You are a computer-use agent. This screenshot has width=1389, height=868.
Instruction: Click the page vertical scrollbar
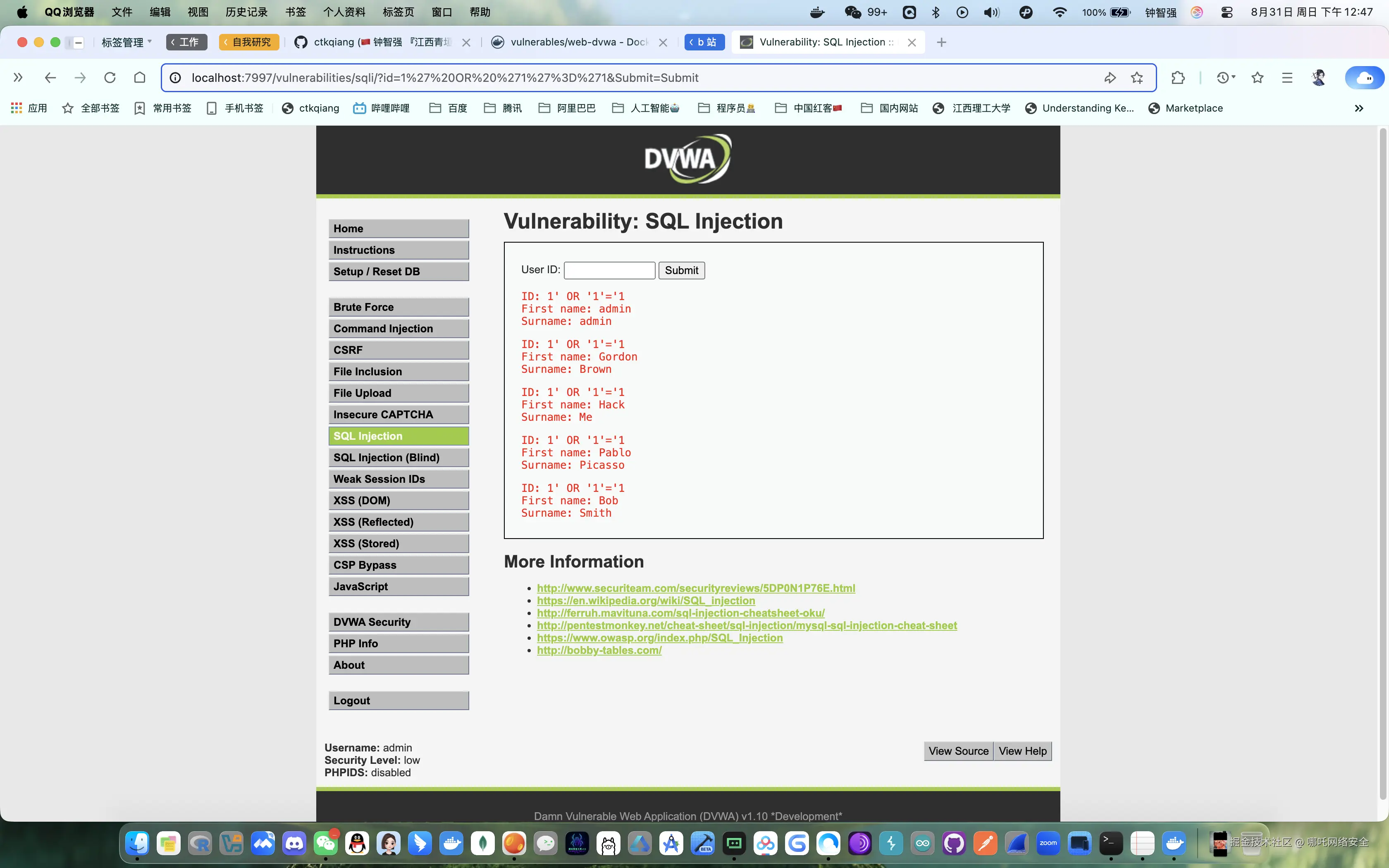1382,459
